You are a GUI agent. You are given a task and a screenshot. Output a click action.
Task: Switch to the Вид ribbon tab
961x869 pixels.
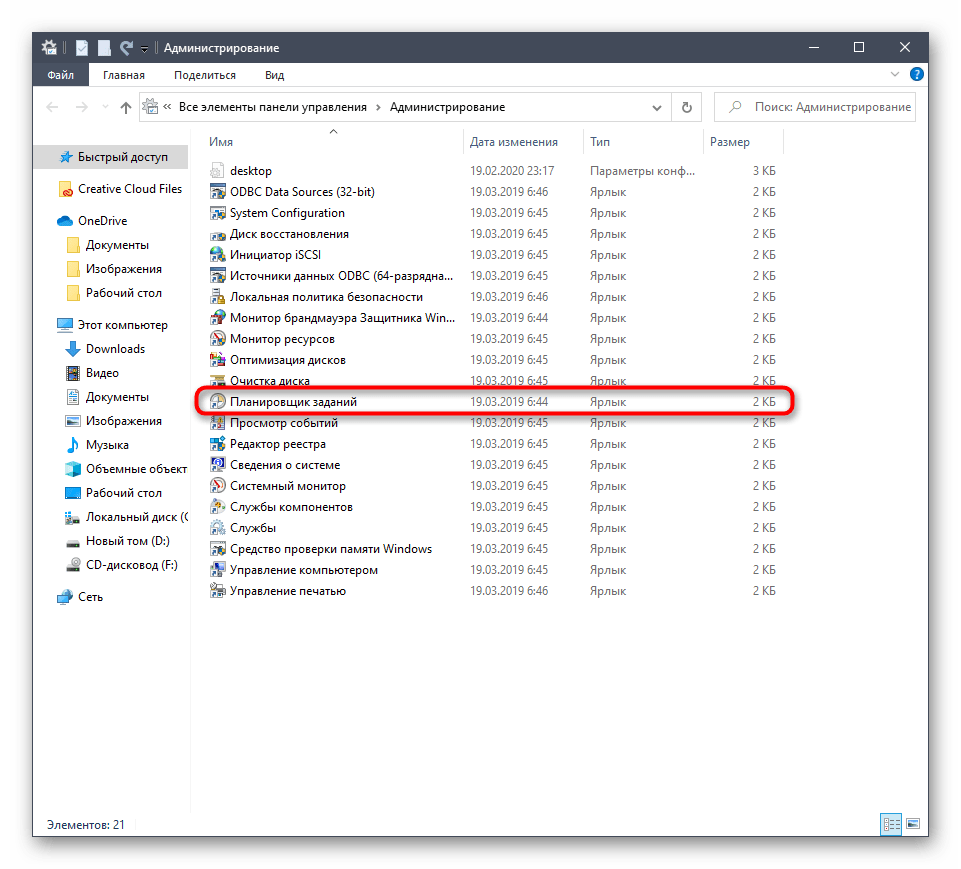pos(274,75)
